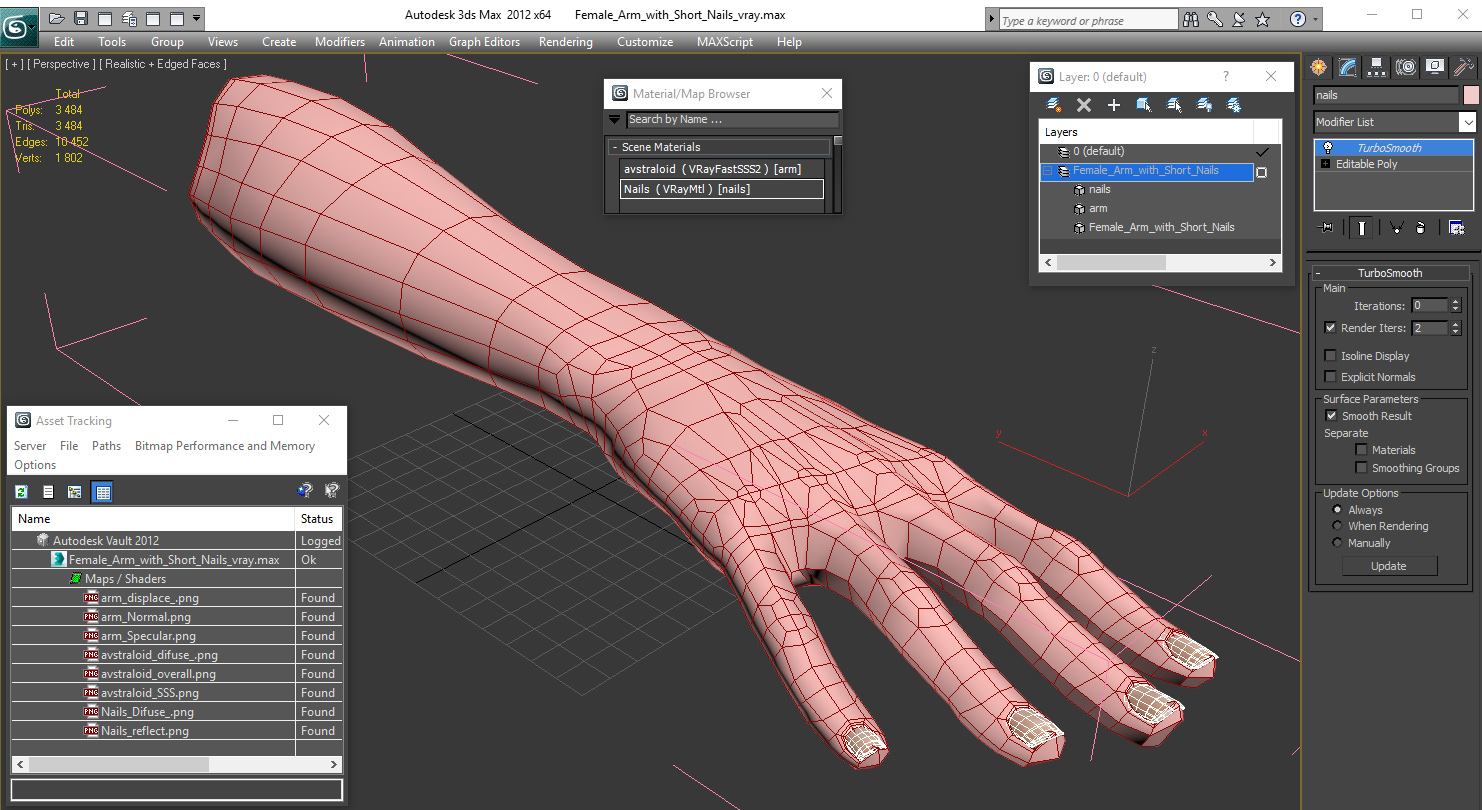The image size is (1482, 810).
Task: Click Add Selected Objects plus icon in Layer dialog
Action: pos(1113,105)
